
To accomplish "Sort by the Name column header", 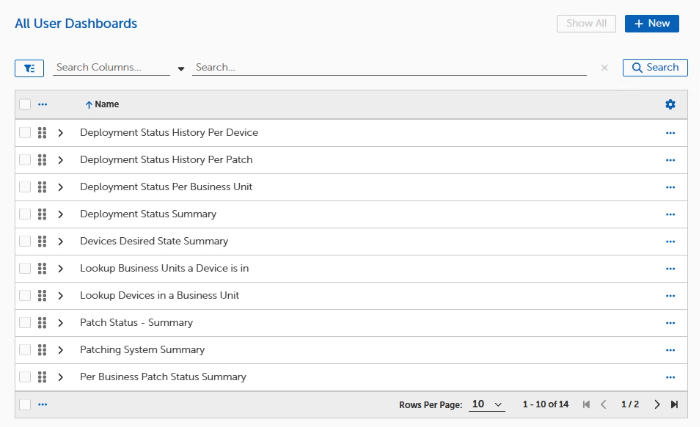I will [106, 104].
